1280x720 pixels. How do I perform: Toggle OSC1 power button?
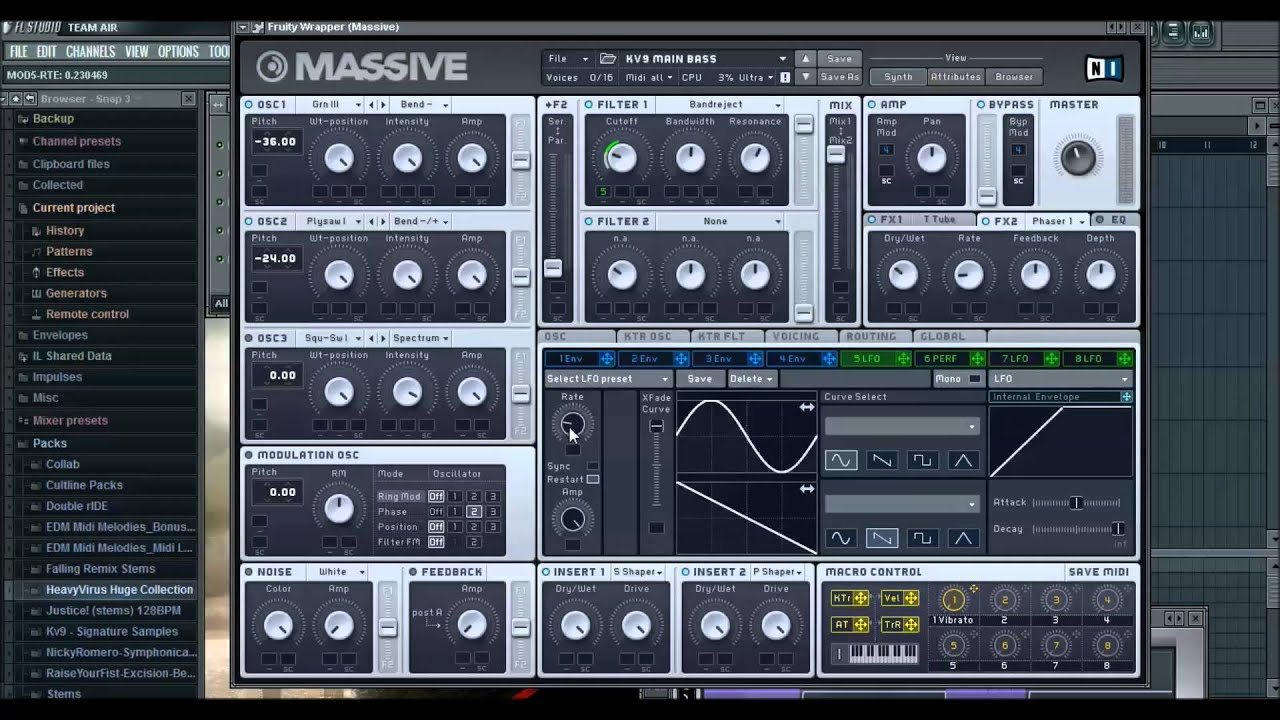pos(249,104)
